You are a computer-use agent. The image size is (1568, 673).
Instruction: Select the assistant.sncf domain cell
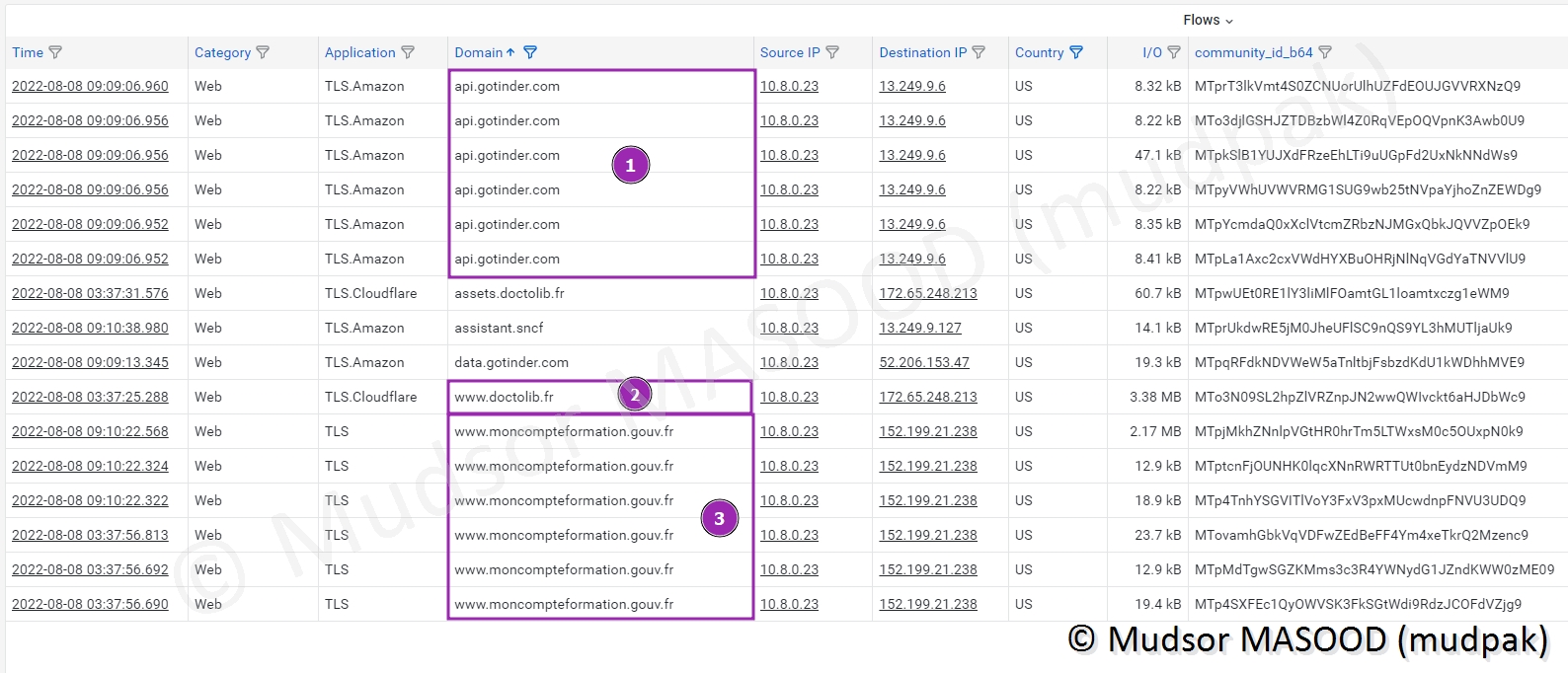click(x=499, y=328)
